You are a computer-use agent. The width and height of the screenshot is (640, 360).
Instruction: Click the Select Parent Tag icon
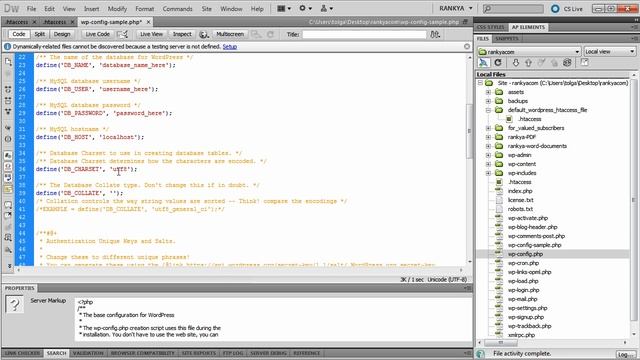(x=8, y=128)
